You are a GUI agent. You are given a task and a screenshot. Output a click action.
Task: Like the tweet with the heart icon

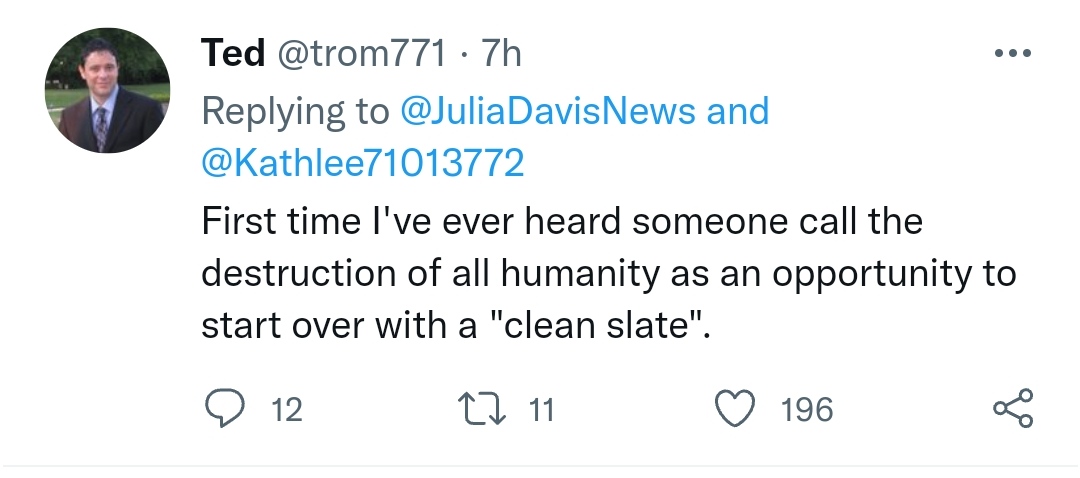coord(737,408)
